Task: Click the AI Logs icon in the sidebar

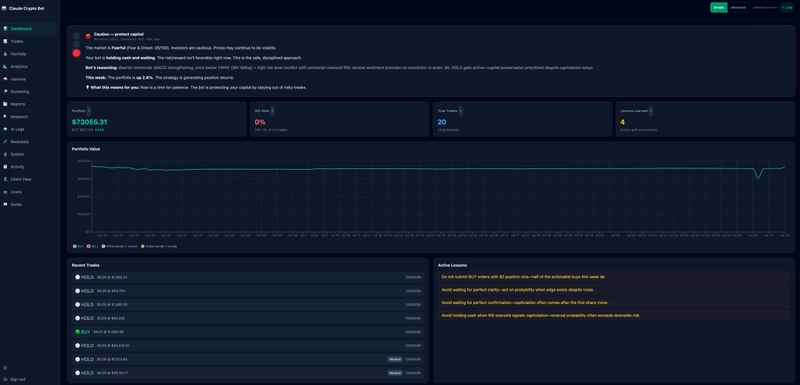Action: click(5, 129)
